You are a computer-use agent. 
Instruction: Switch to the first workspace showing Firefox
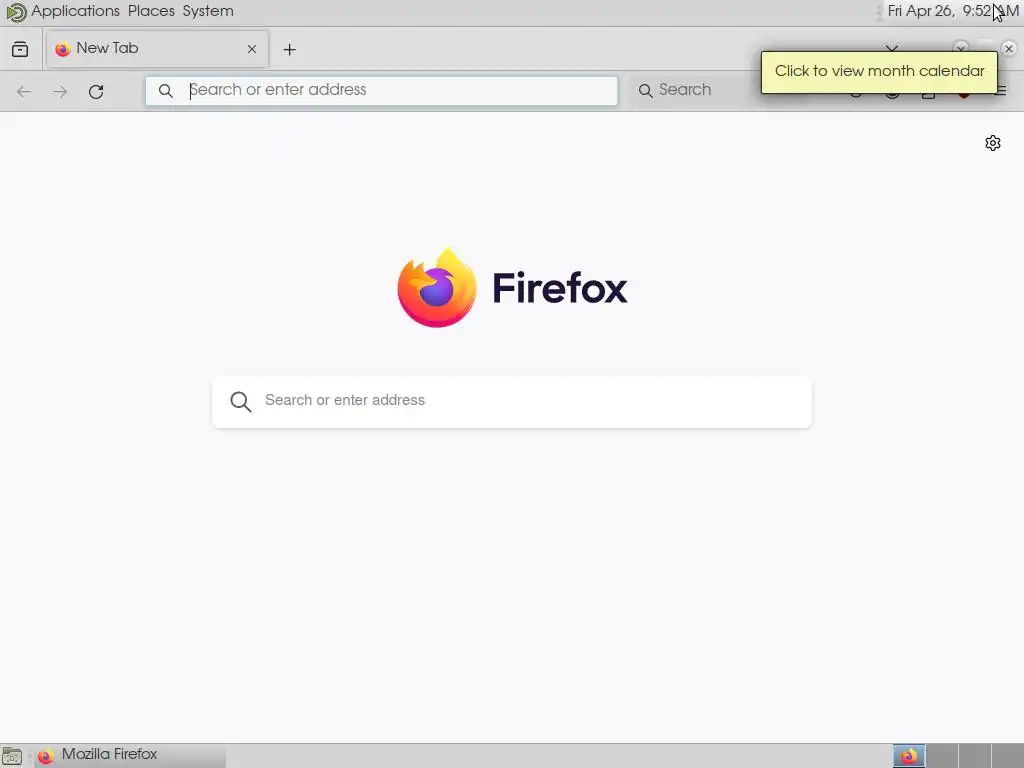[x=909, y=756]
